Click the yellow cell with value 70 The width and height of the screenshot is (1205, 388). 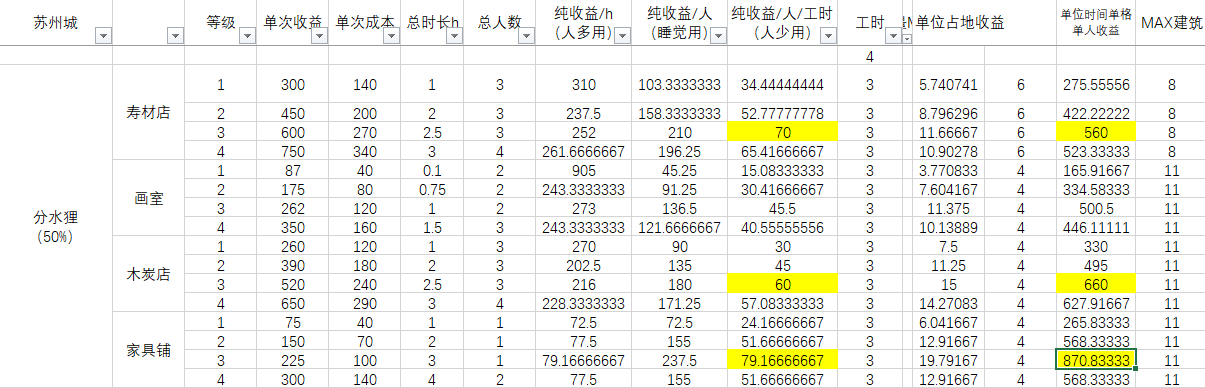(783, 131)
